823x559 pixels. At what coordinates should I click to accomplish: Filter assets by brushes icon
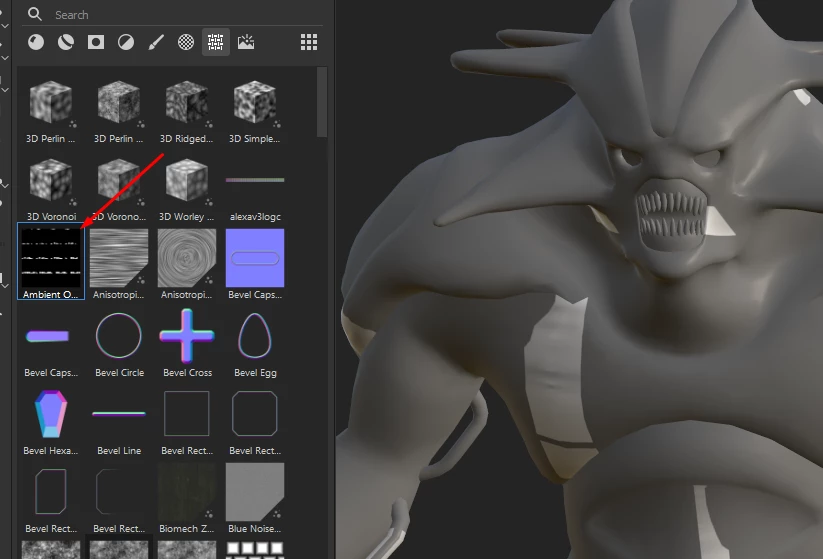coord(156,42)
